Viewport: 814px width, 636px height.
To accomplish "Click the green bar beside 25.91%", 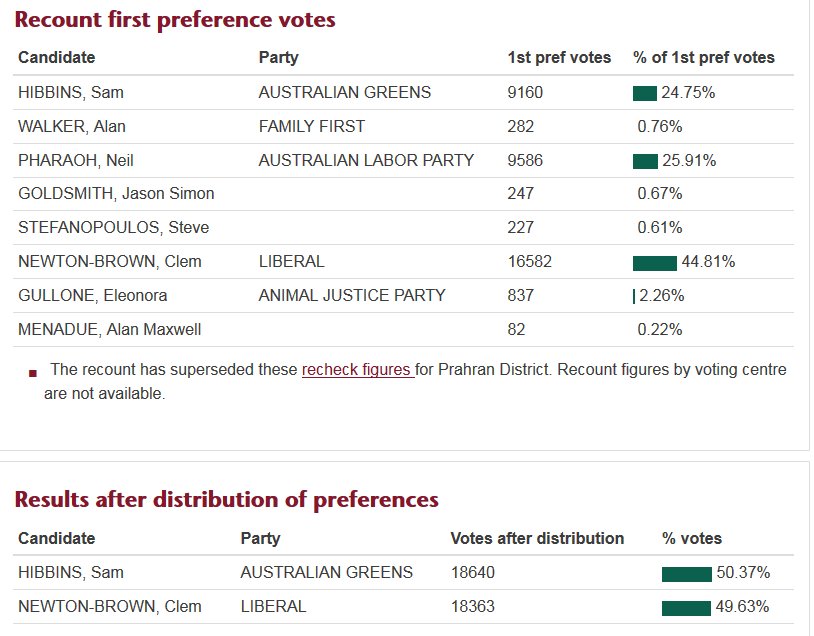I will (x=645, y=161).
